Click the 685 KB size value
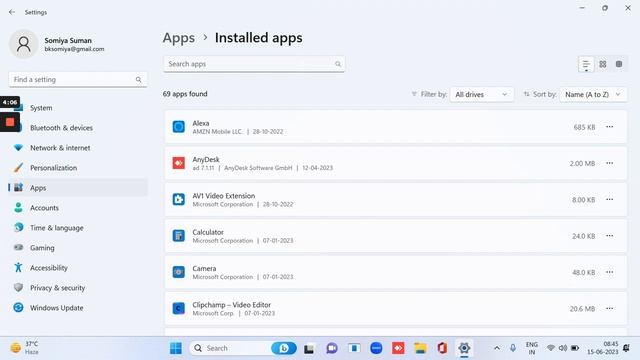The width and height of the screenshot is (640, 360). point(584,127)
